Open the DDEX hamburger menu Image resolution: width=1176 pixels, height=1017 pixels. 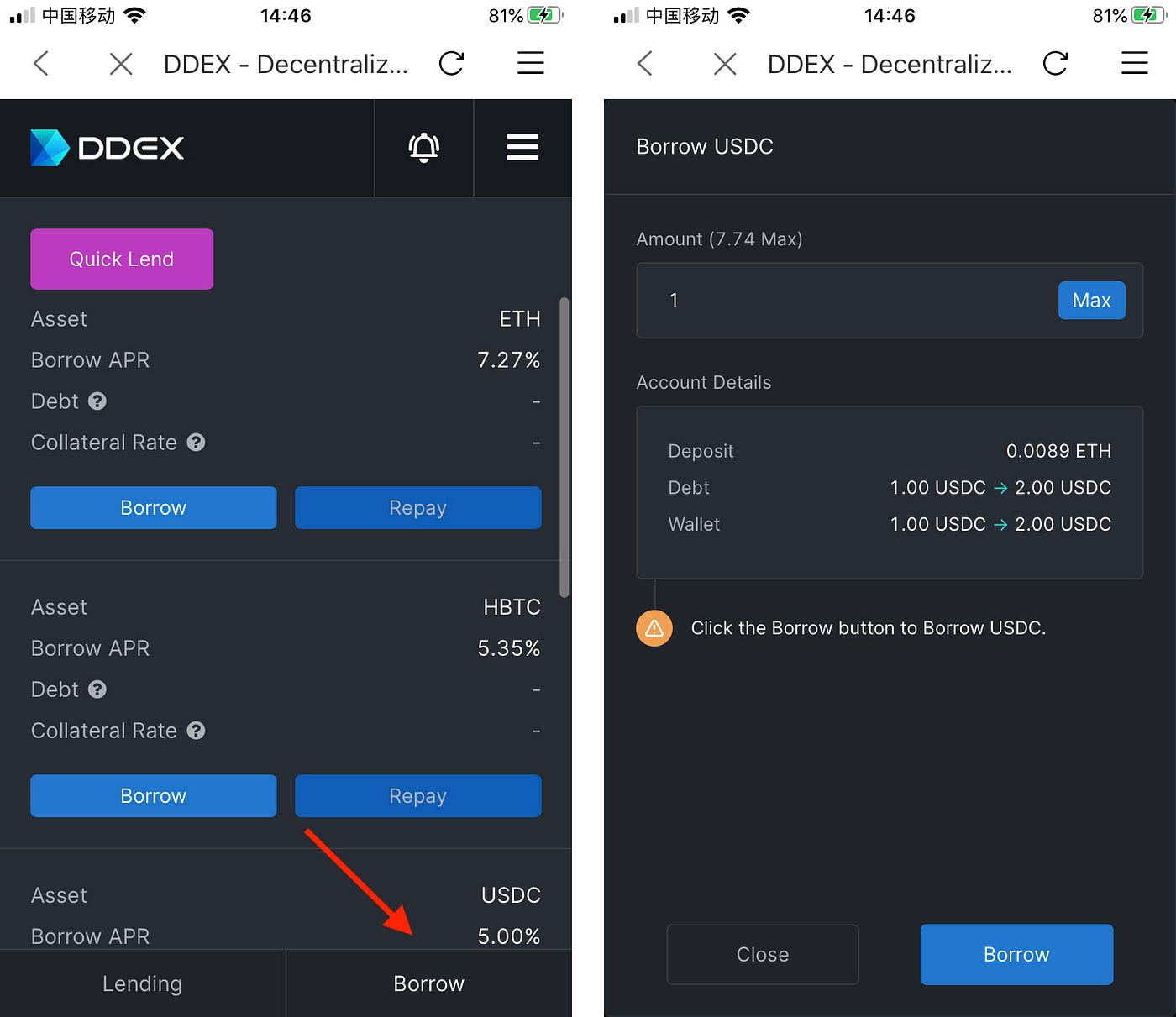[x=522, y=147]
